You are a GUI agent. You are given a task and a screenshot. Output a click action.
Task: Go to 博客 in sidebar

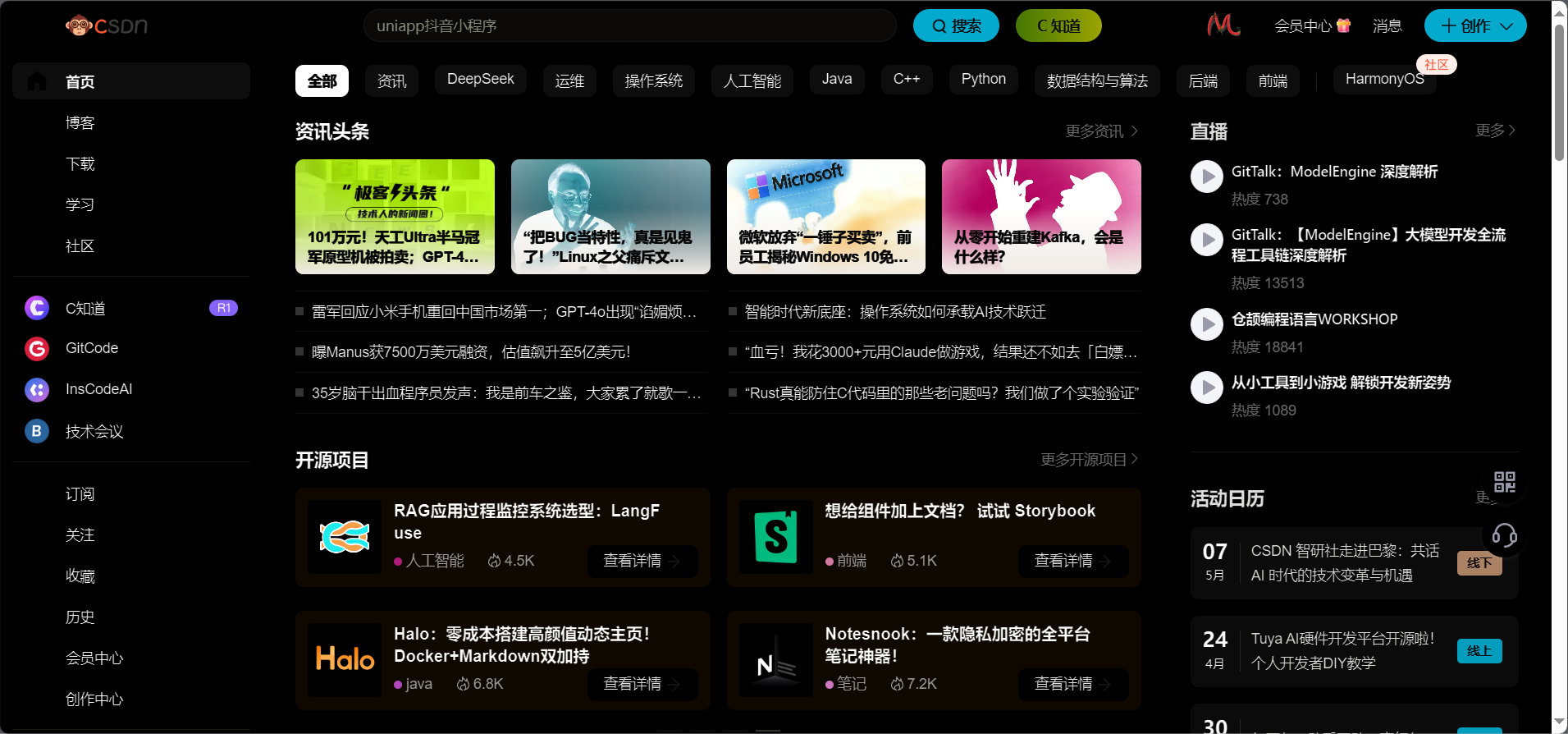80,123
